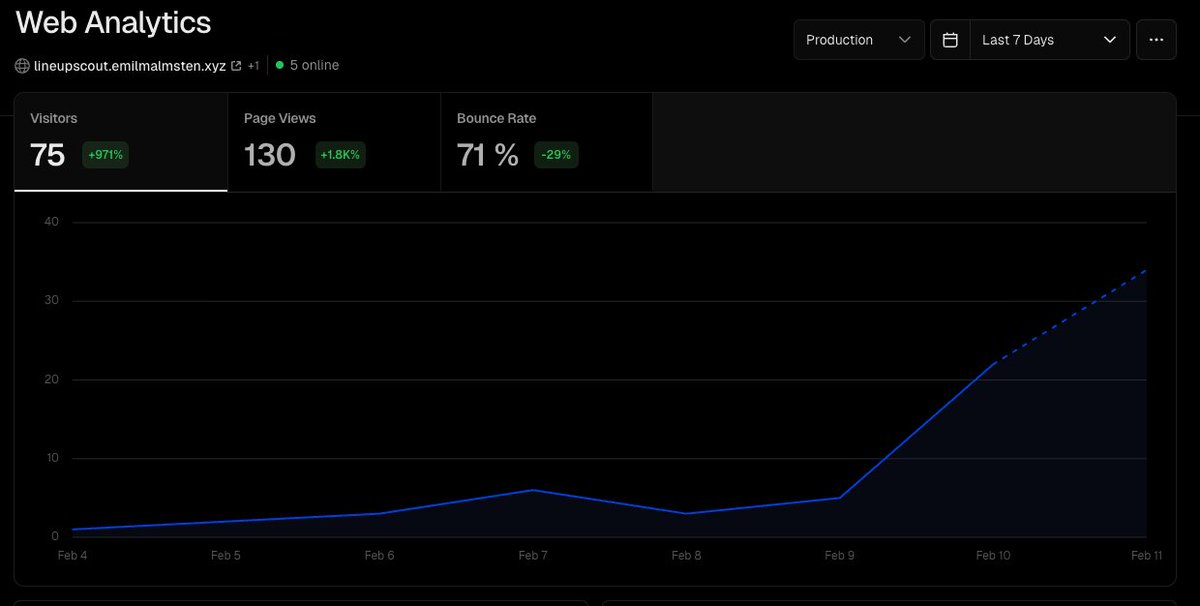
Task: Open lineupscout.emilmalmsten.xyz link
Action: (x=130, y=66)
